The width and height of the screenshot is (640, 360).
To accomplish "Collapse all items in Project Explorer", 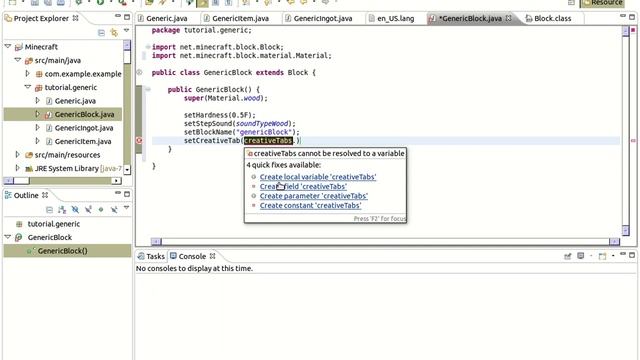I will pos(101,33).
